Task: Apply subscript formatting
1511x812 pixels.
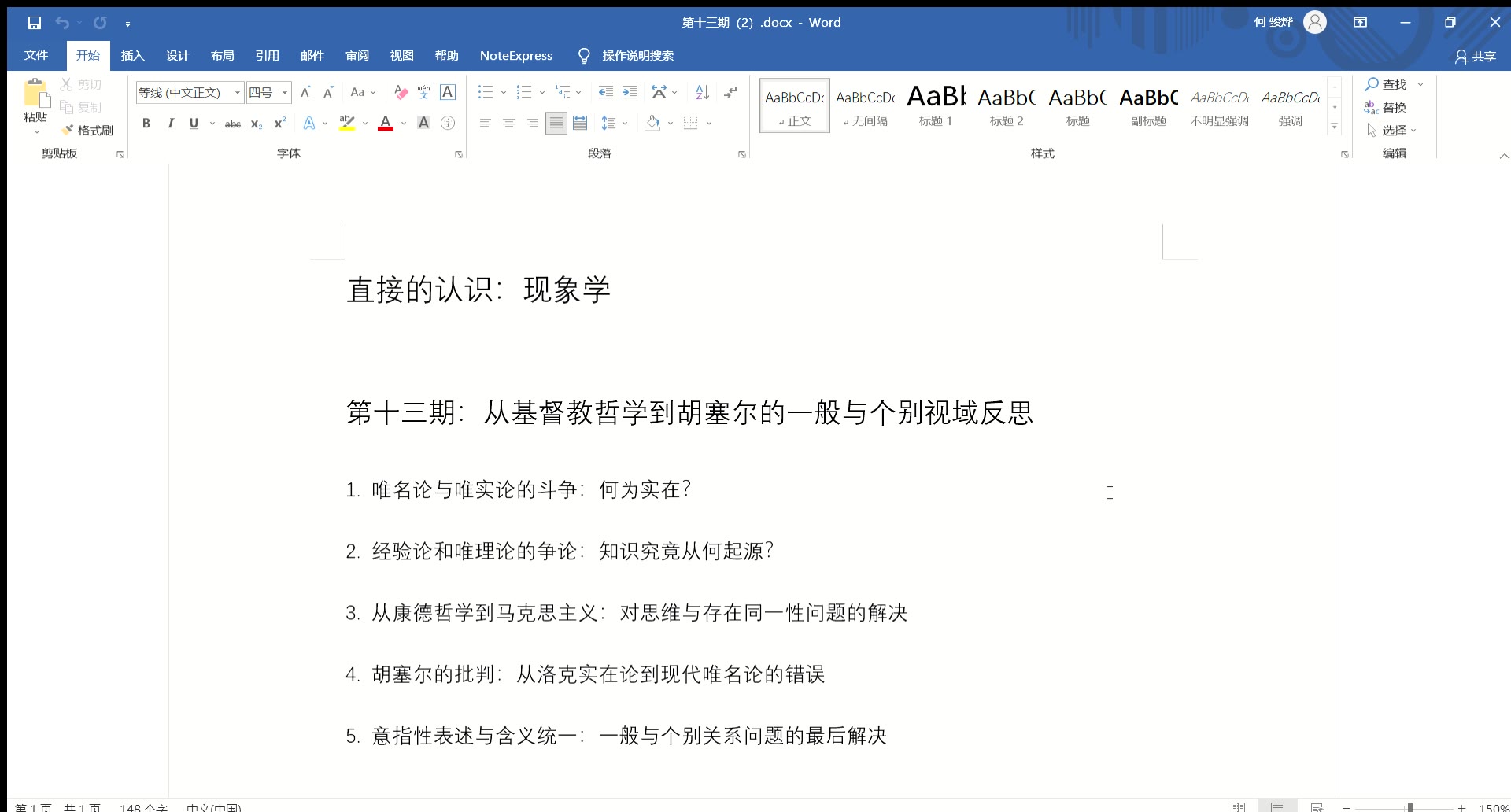Action: click(257, 124)
